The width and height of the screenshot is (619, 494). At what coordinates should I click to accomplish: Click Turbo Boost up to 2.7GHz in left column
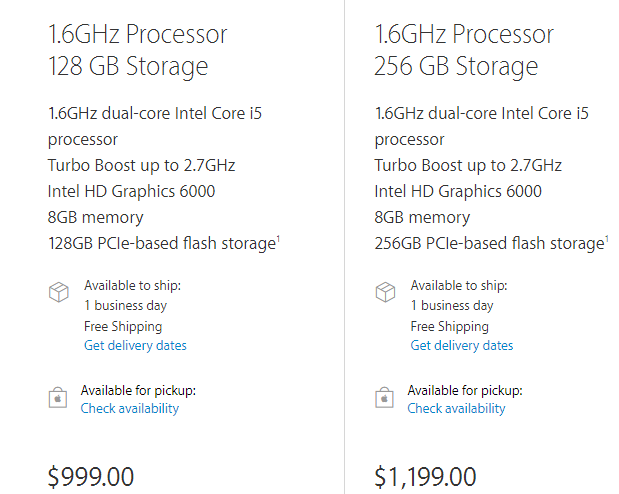pos(141,165)
